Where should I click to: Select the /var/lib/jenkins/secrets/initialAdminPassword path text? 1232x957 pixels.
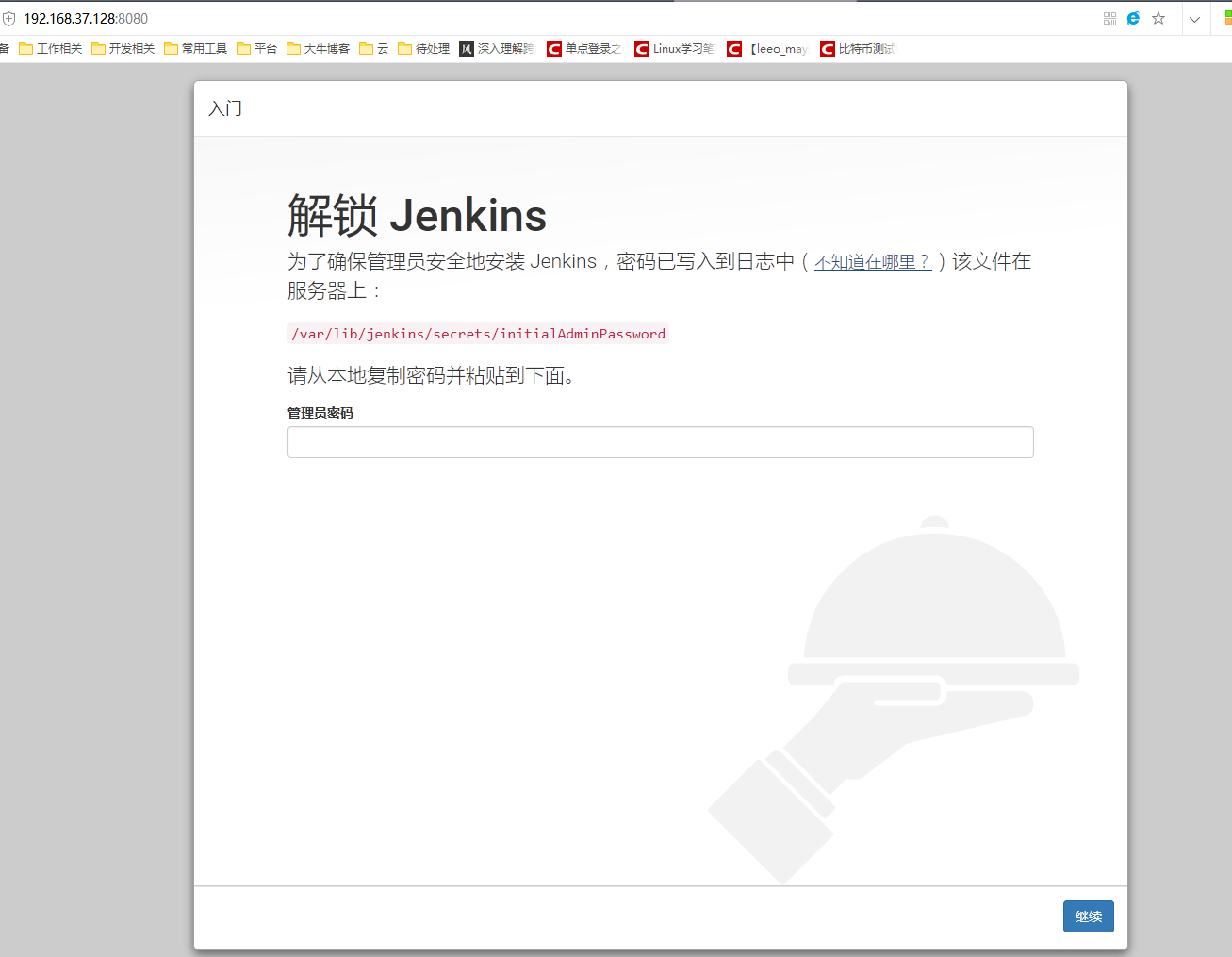(479, 334)
